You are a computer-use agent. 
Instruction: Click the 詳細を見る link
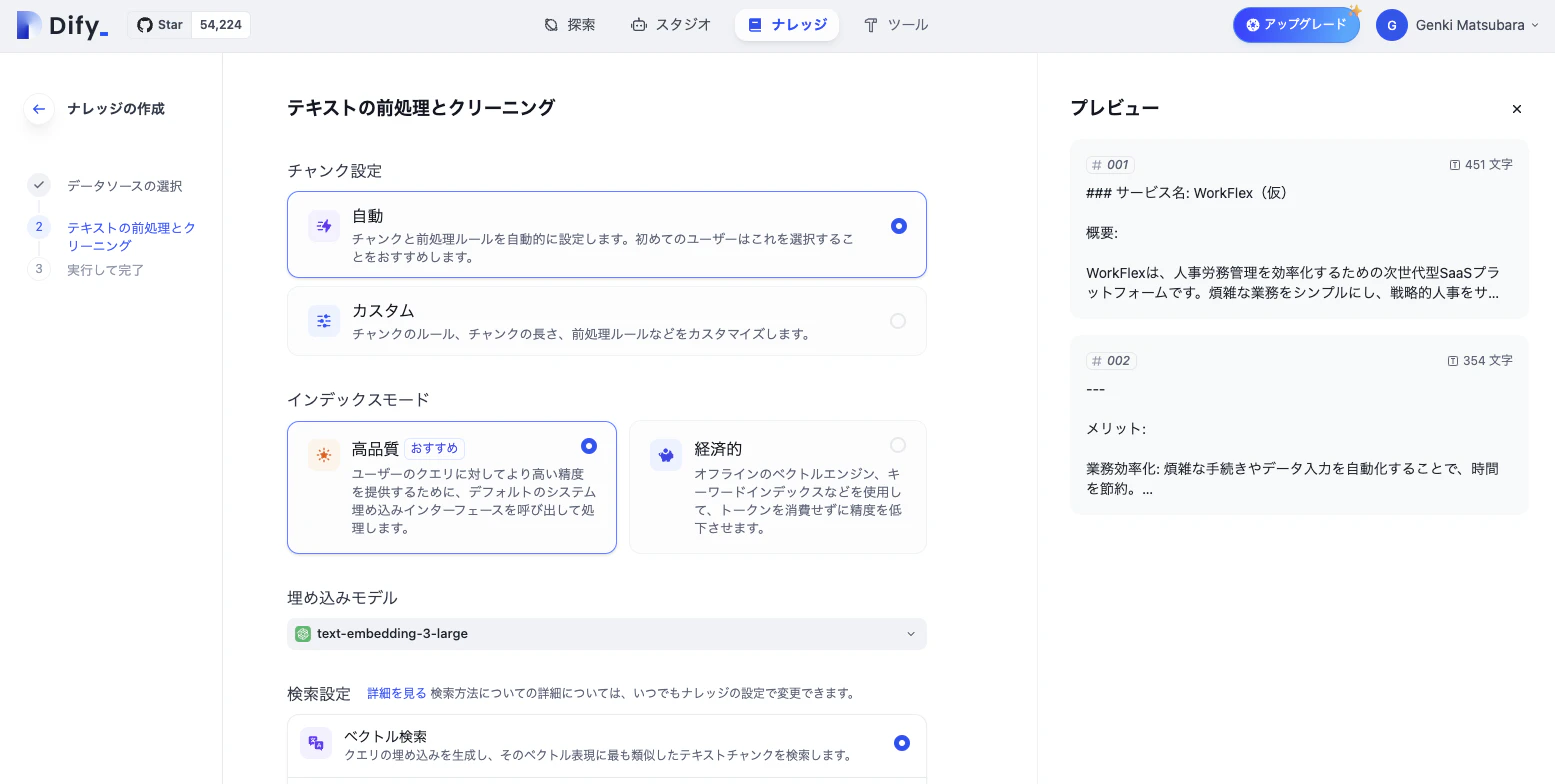(x=396, y=693)
